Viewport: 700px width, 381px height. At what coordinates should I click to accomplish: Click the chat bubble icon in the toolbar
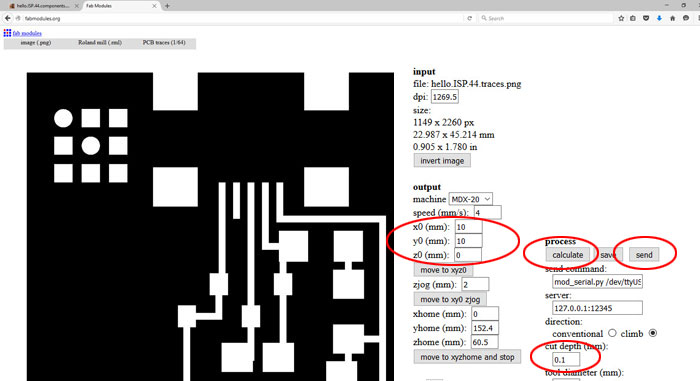point(686,18)
